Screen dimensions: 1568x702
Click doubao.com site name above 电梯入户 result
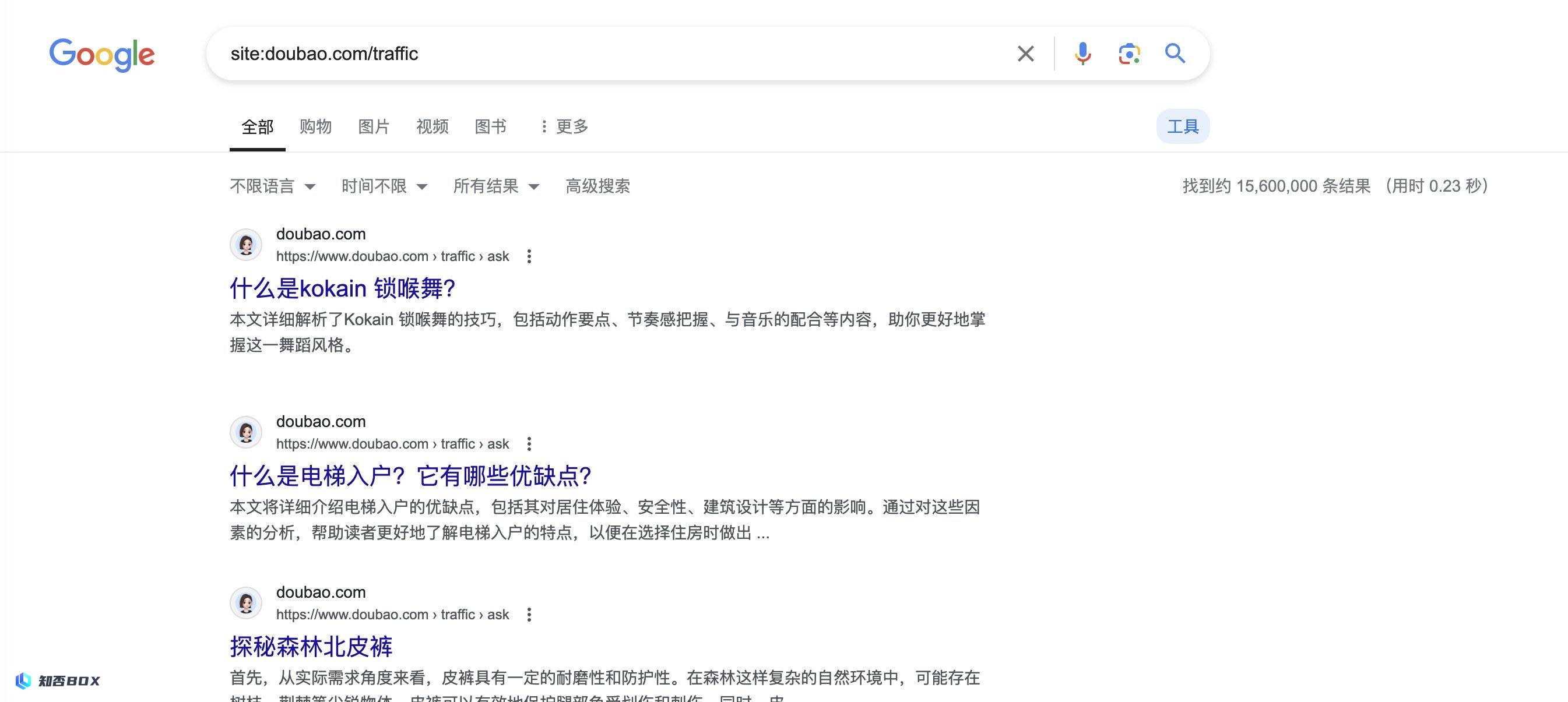click(321, 422)
